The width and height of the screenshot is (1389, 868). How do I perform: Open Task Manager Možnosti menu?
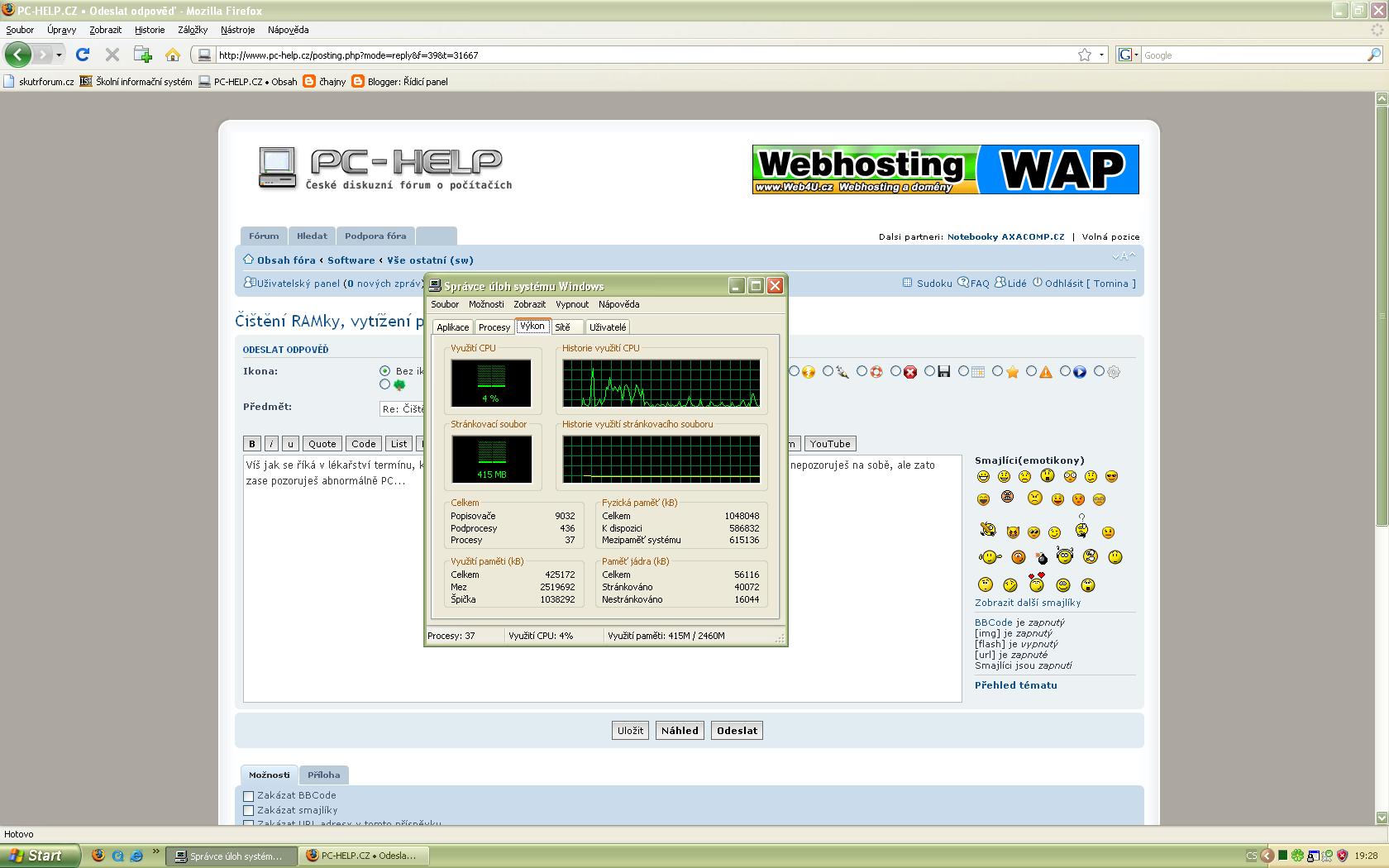[x=486, y=304]
